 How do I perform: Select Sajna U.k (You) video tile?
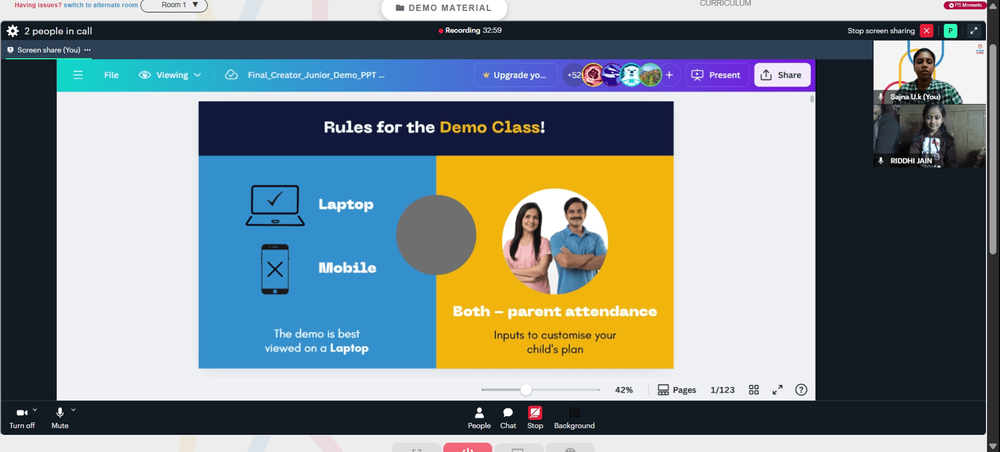click(x=929, y=72)
